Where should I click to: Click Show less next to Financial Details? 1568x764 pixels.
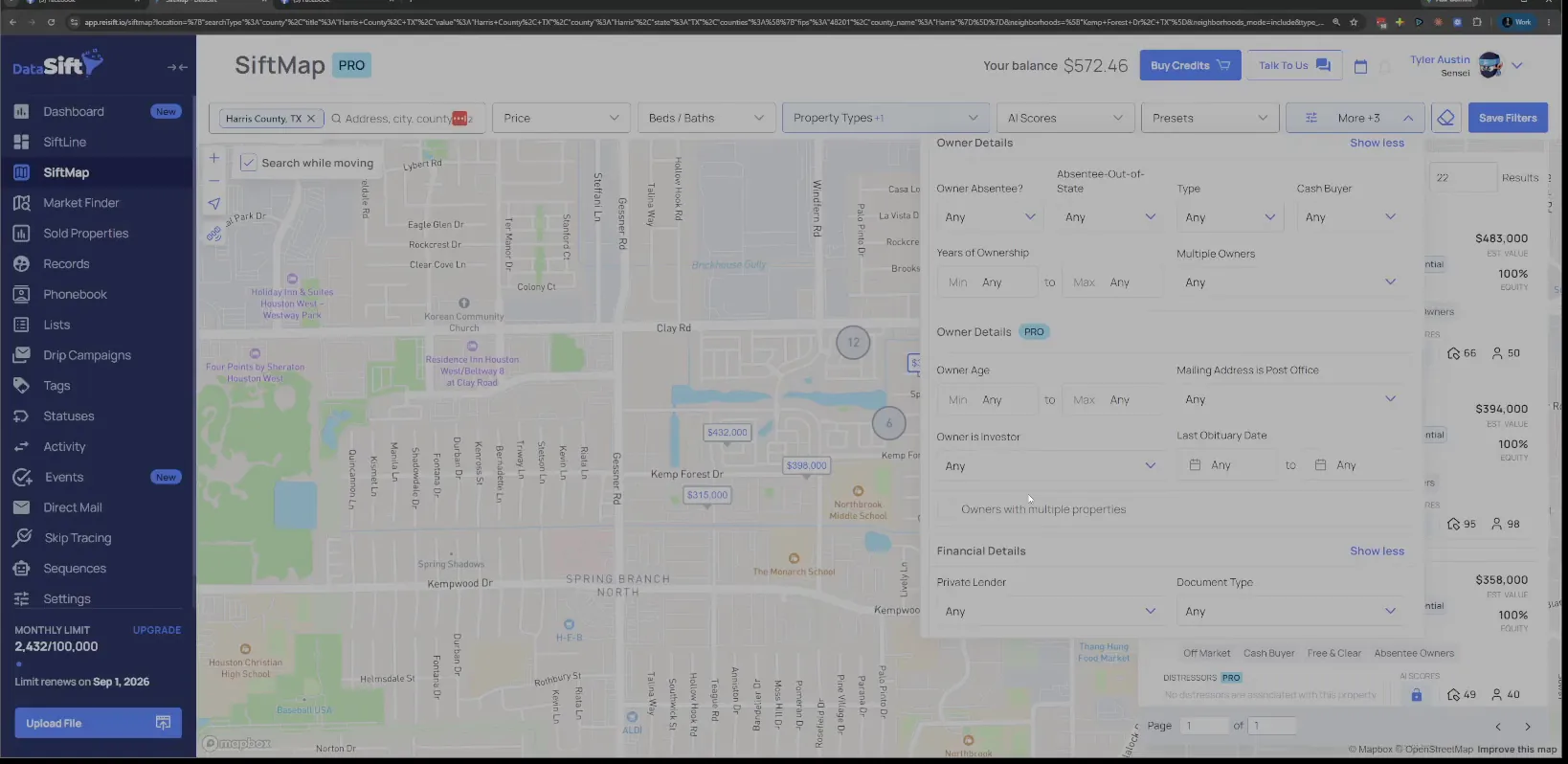coord(1377,551)
